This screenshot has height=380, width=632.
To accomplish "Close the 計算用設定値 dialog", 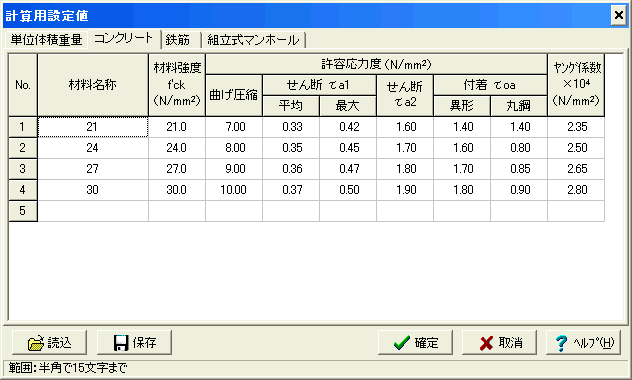I will coord(619,15).
